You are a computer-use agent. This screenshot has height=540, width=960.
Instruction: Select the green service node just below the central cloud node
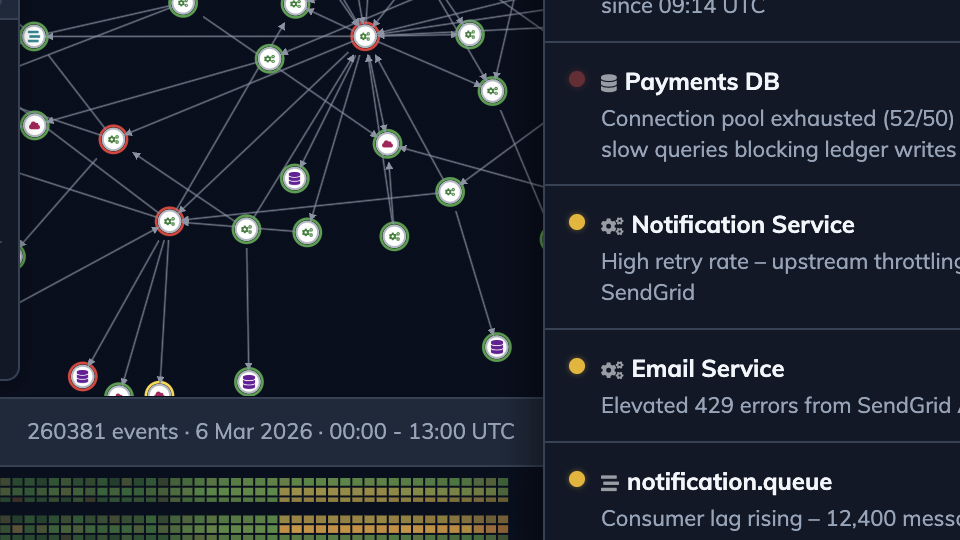[394, 236]
